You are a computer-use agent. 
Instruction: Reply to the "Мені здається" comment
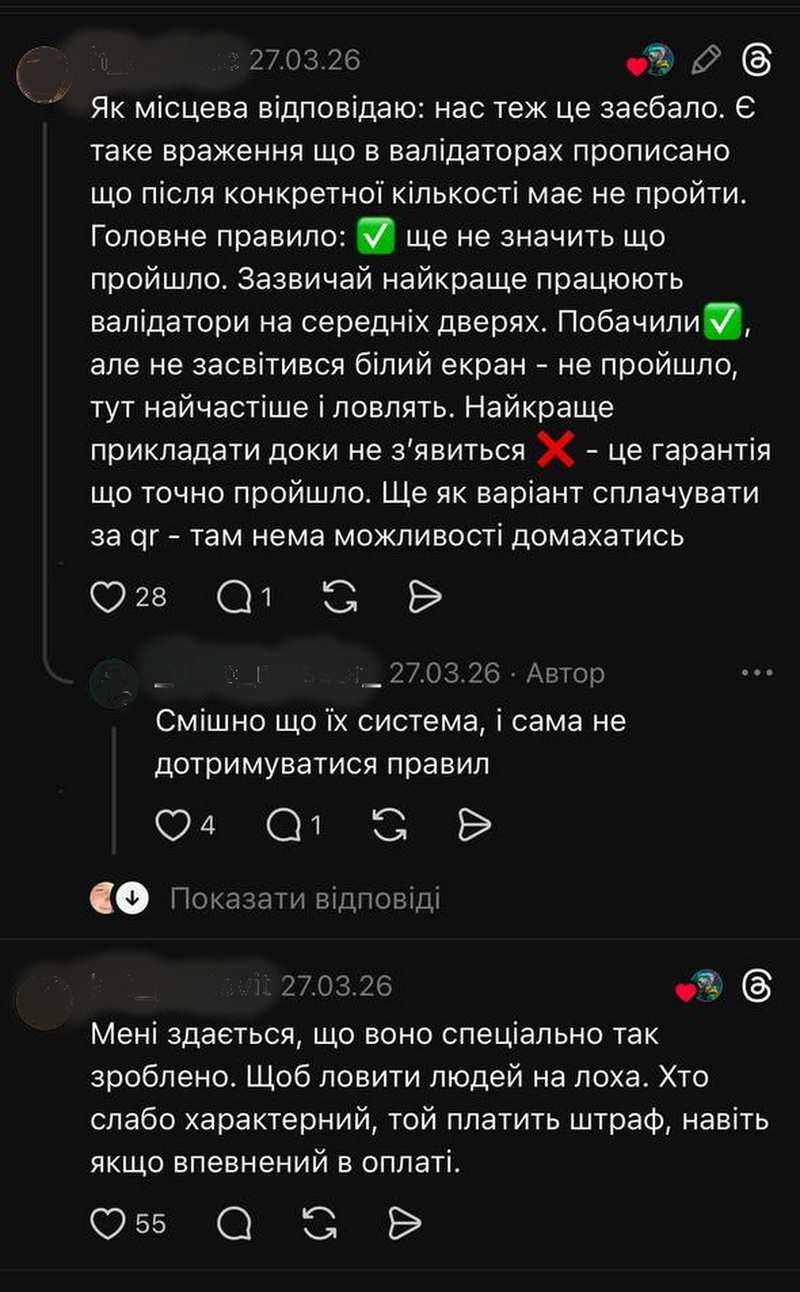pyautogui.click(x=234, y=1222)
